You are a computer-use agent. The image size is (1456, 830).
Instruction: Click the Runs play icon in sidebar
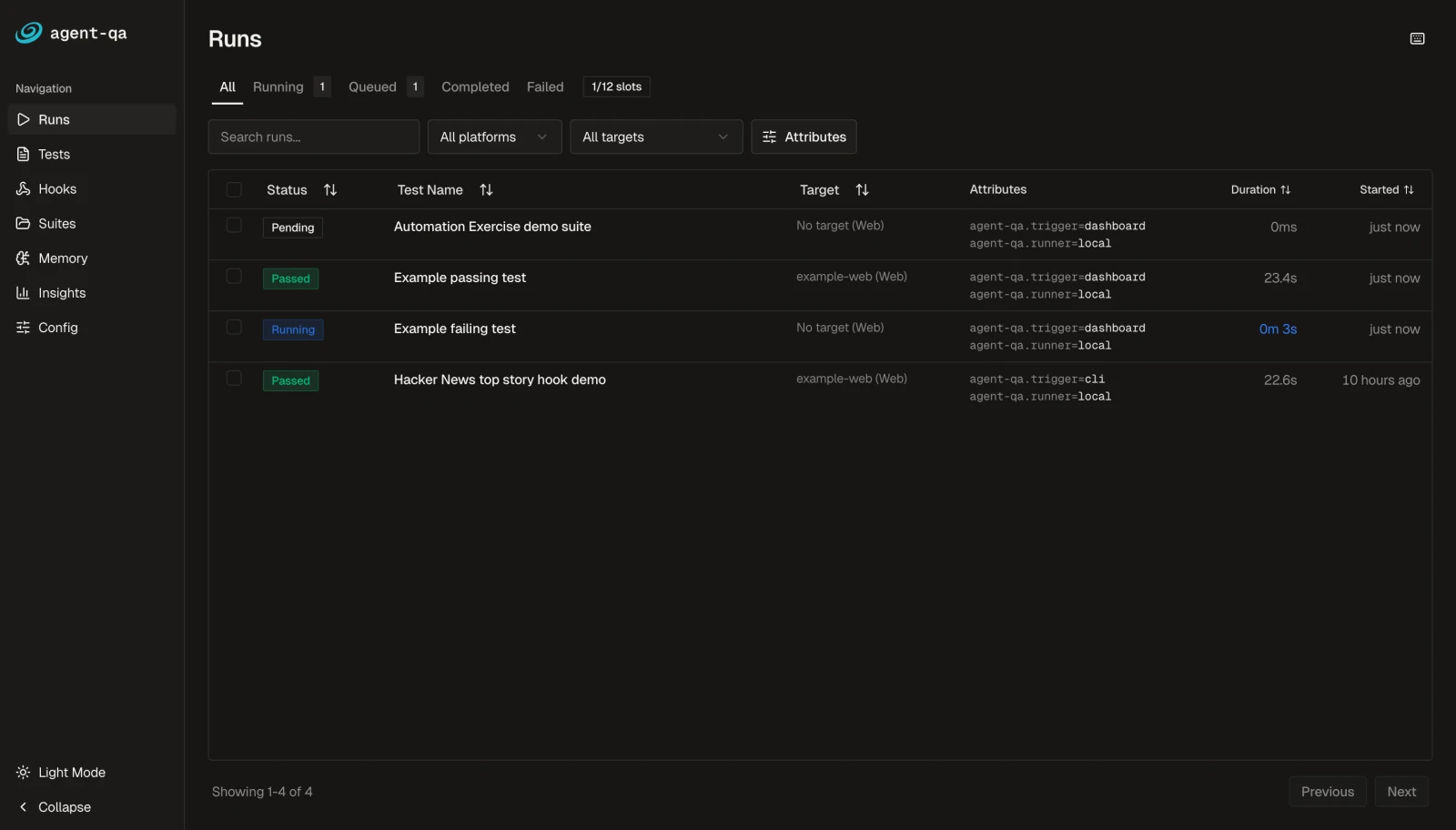click(24, 119)
